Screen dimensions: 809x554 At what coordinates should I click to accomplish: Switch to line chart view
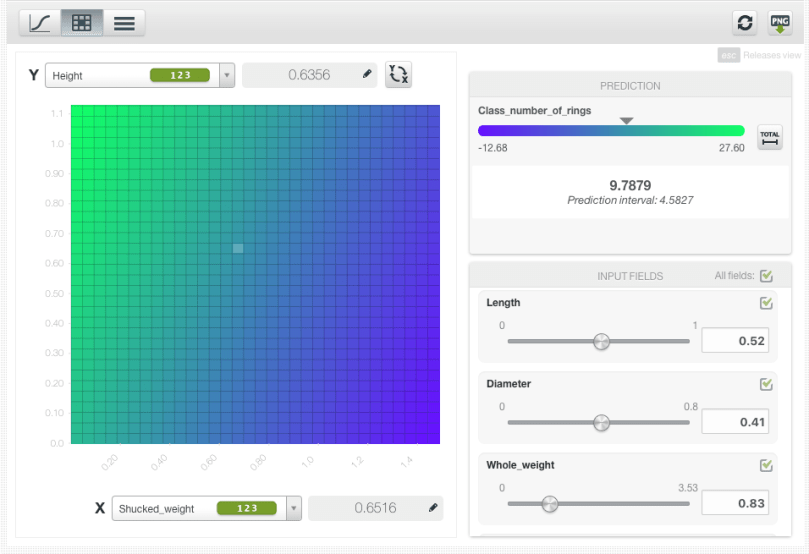tap(39, 23)
